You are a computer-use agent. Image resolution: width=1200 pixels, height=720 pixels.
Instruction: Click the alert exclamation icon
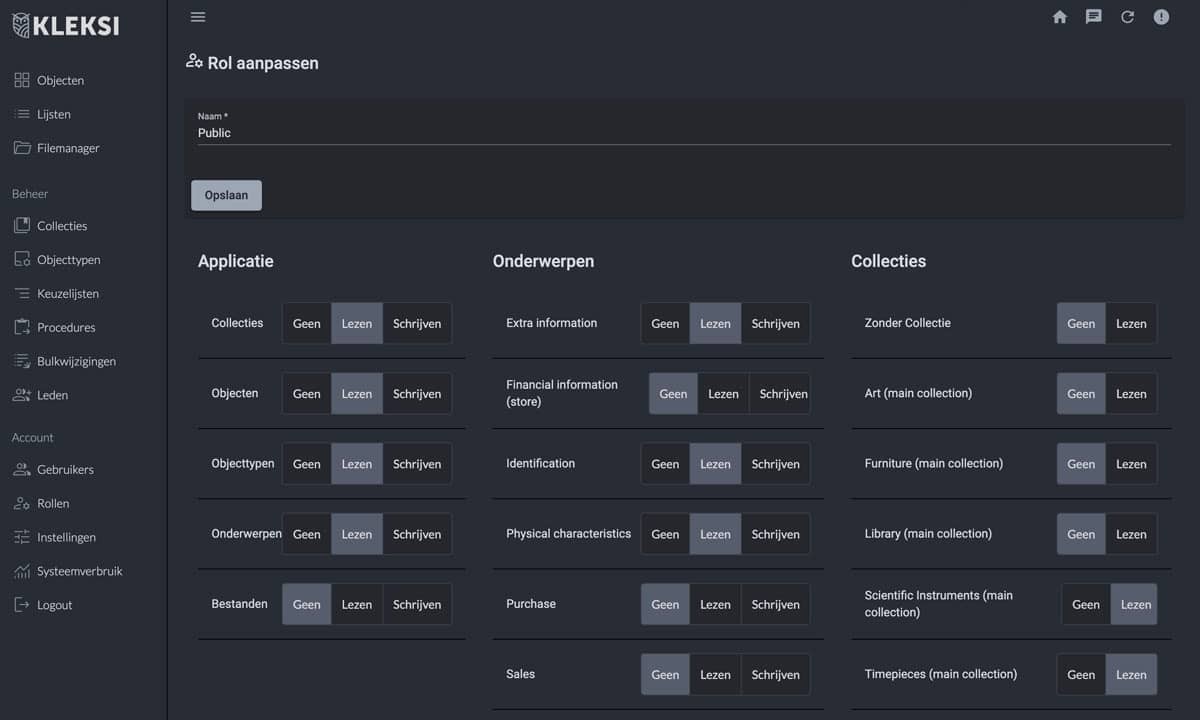(x=1161, y=17)
